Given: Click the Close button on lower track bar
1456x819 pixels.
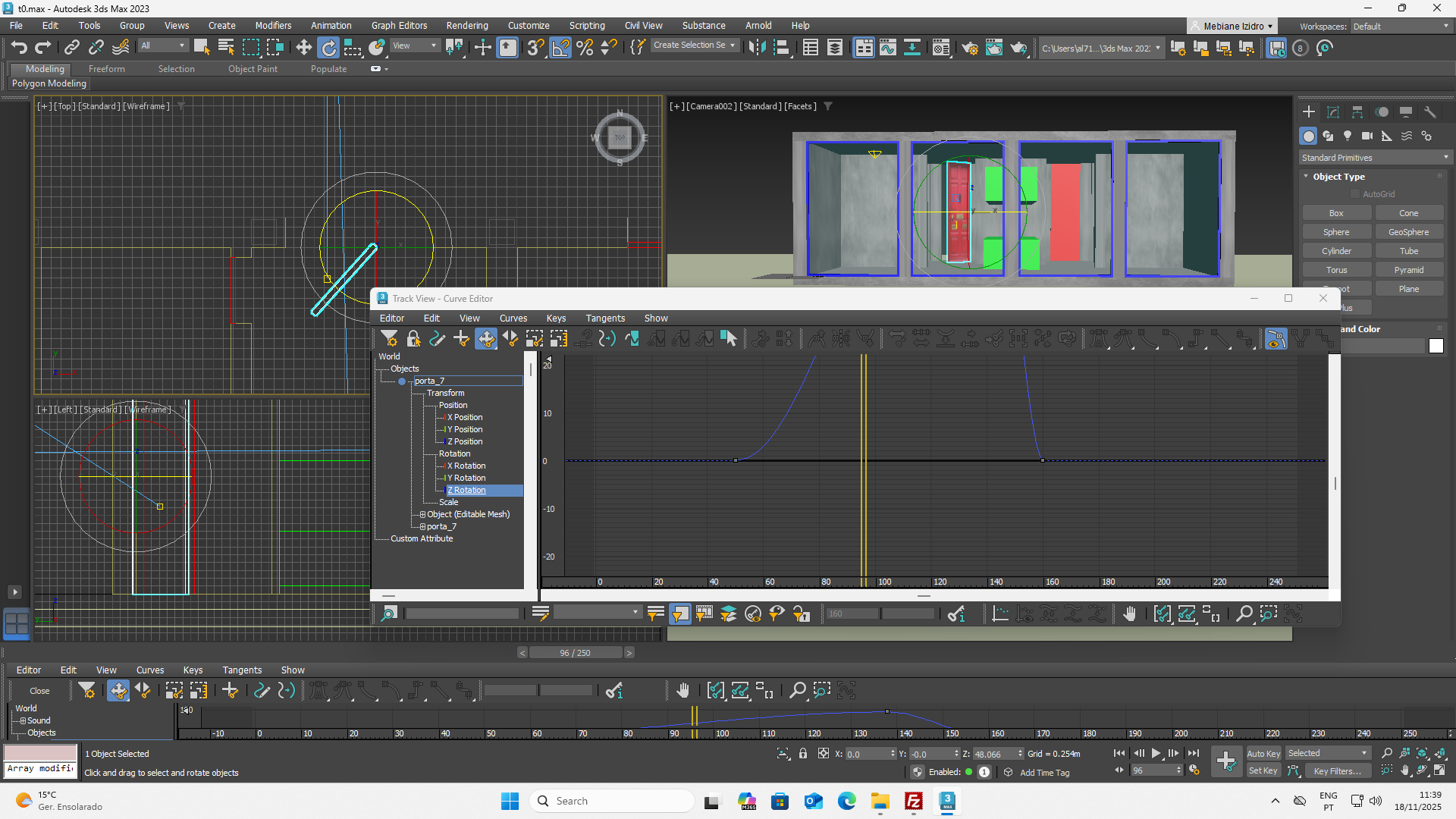Looking at the screenshot, I should (x=39, y=691).
